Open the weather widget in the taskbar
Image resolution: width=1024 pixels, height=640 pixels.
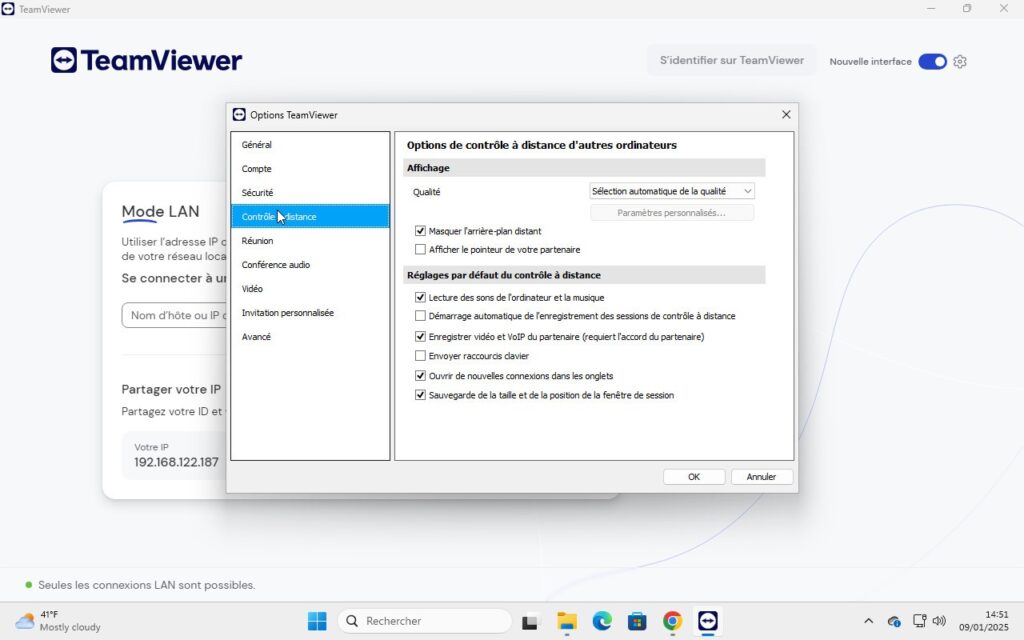(57, 621)
